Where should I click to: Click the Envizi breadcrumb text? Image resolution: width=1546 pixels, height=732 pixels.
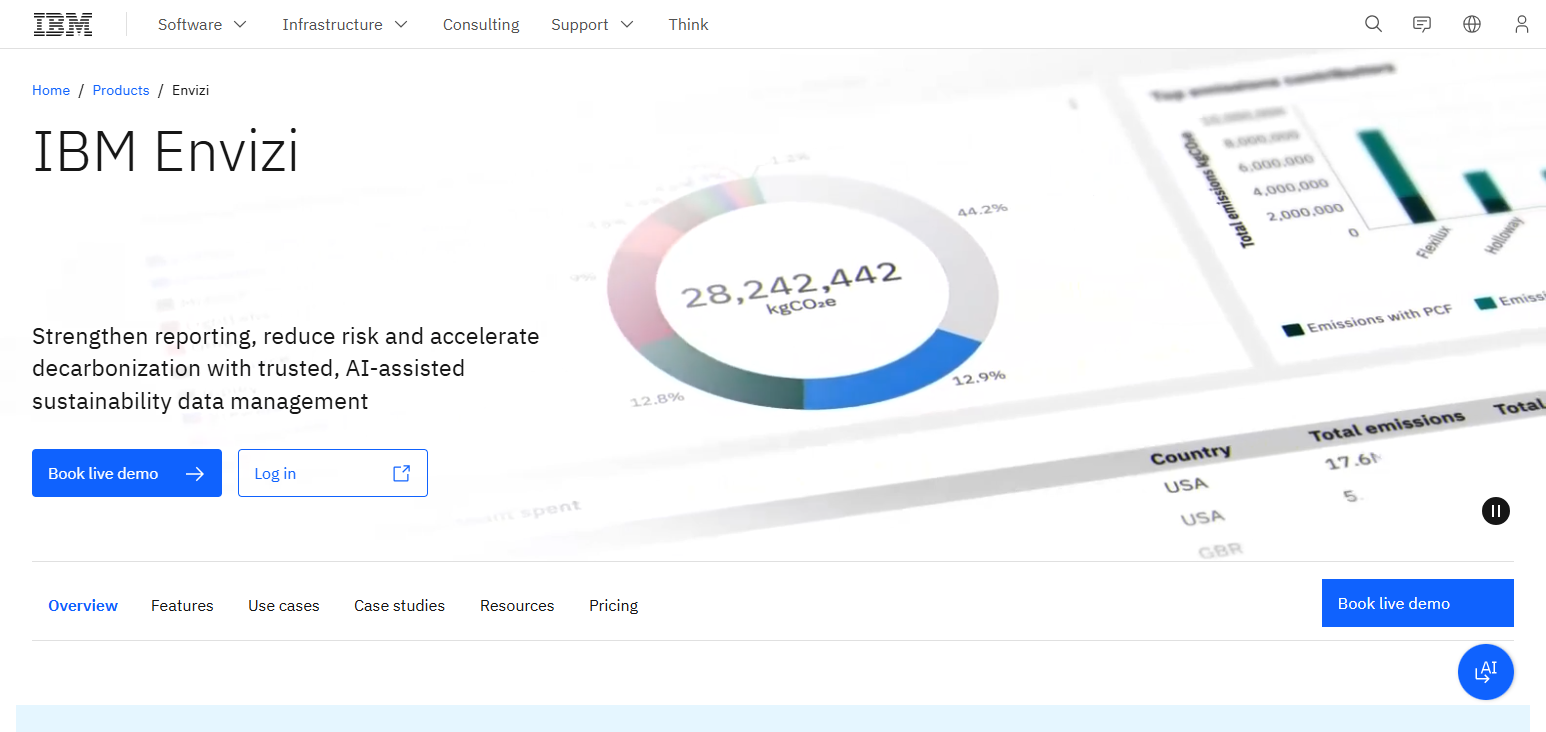(190, 90)
